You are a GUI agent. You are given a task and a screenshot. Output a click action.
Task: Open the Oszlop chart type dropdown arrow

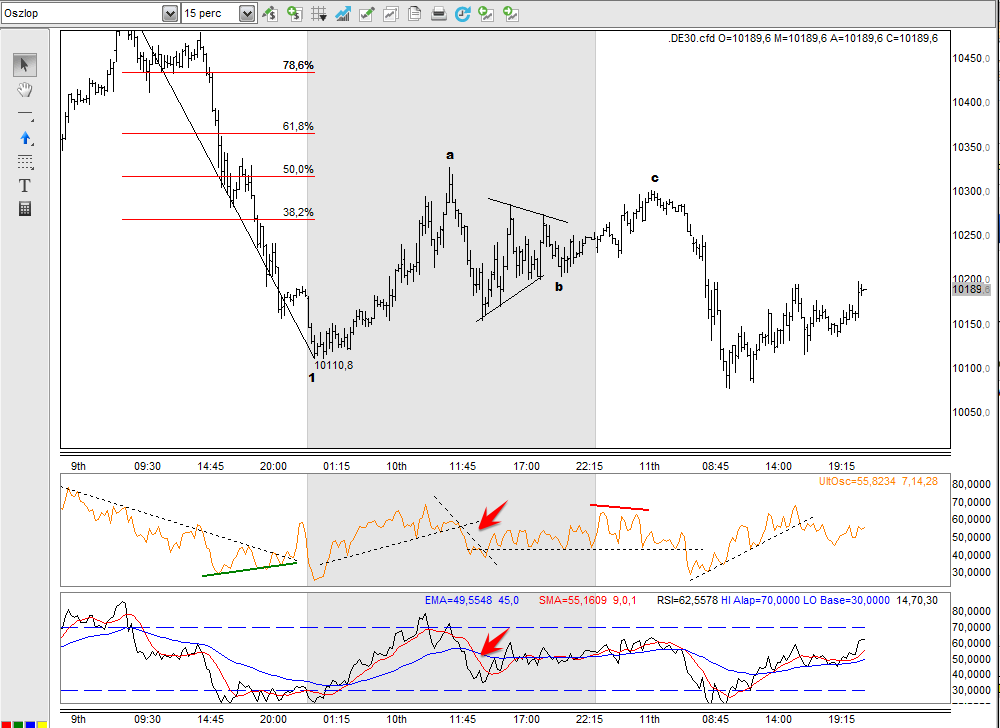(x=170, y=13)
